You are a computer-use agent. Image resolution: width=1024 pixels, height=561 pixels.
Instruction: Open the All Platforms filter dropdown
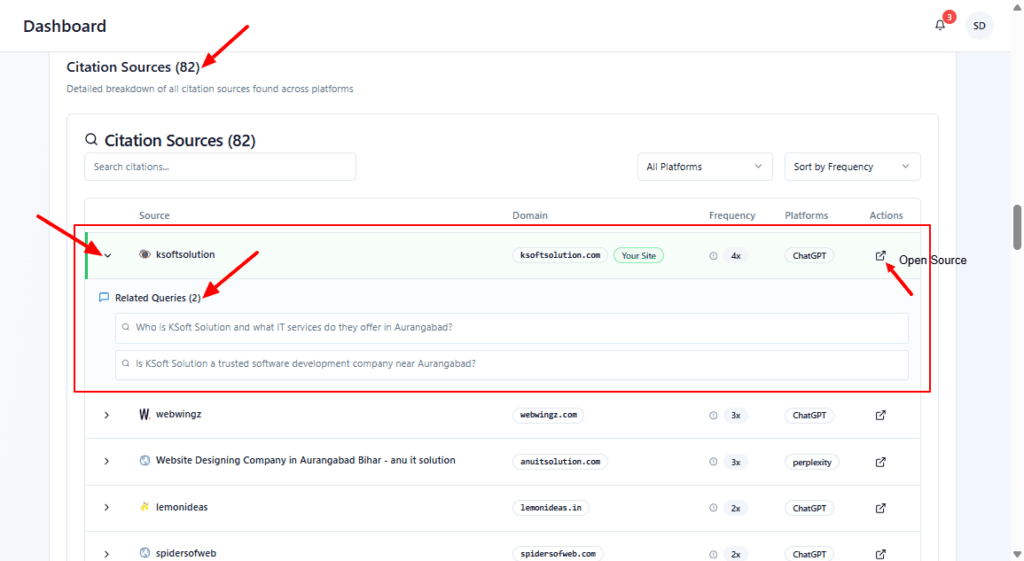coord(704,167)
